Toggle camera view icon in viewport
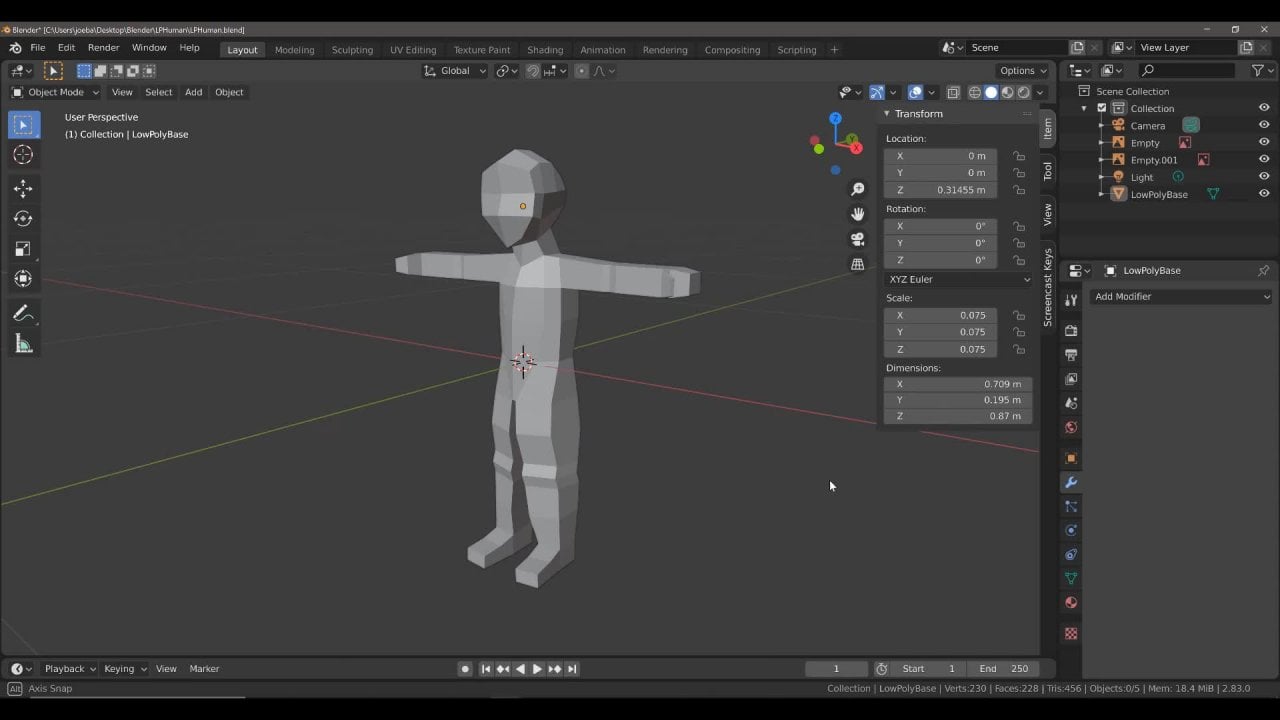Screen dimensions: 1280x720 click(x=857, y=239)
